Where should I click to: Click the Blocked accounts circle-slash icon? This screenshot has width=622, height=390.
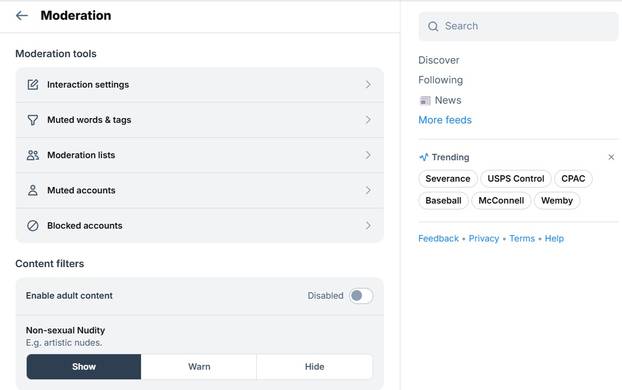tap(33, 225)
